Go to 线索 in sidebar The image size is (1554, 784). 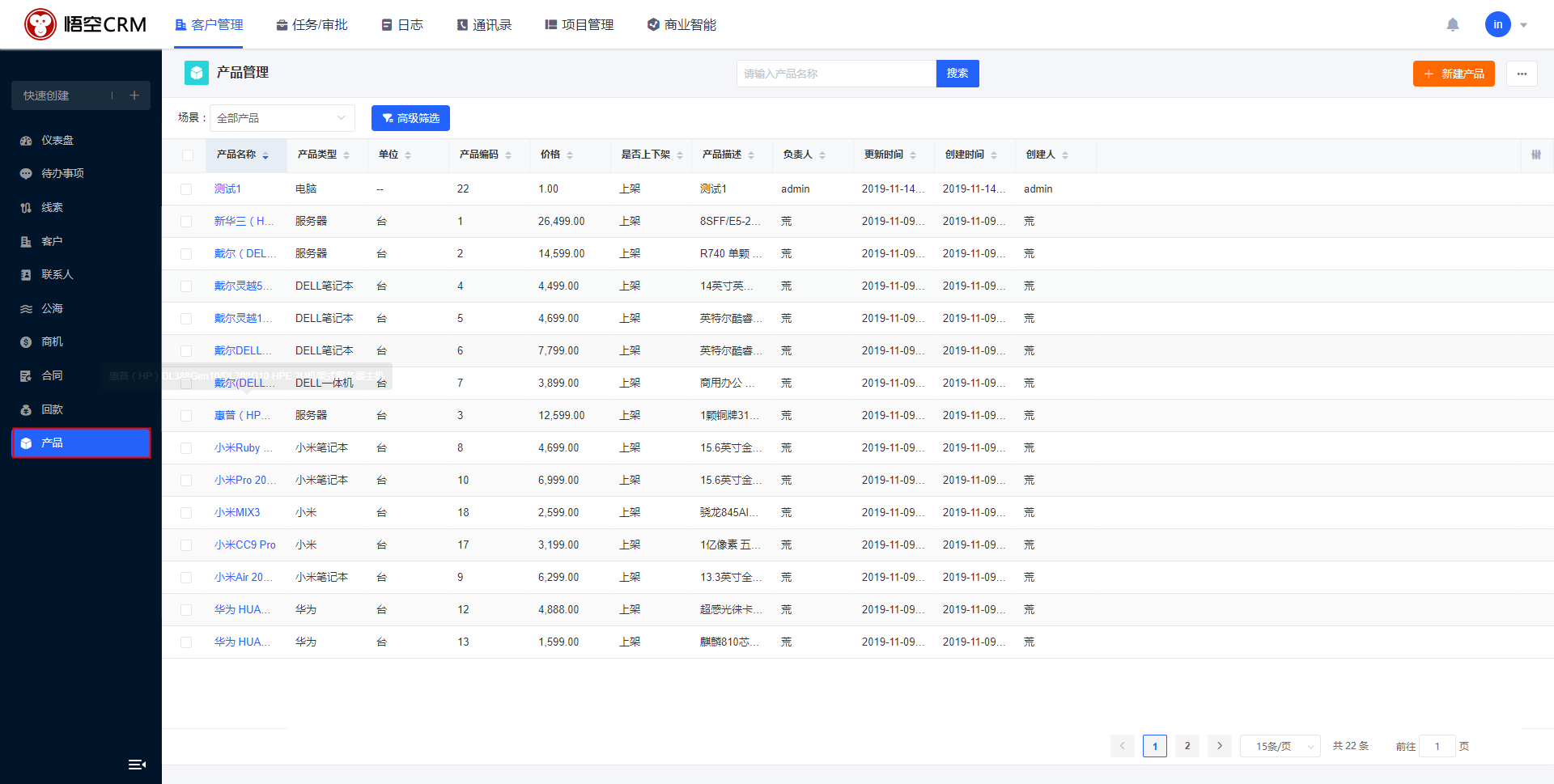click(x=81, y=207)
